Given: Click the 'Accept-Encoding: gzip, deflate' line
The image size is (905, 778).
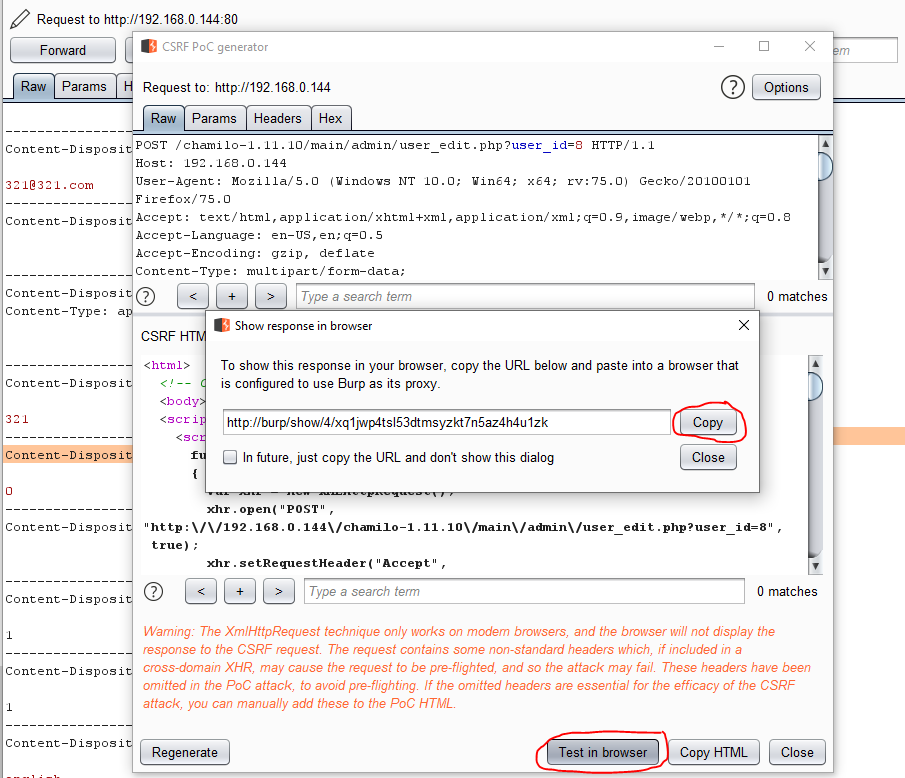Looking at the screenshot, I should coord(255,253).
